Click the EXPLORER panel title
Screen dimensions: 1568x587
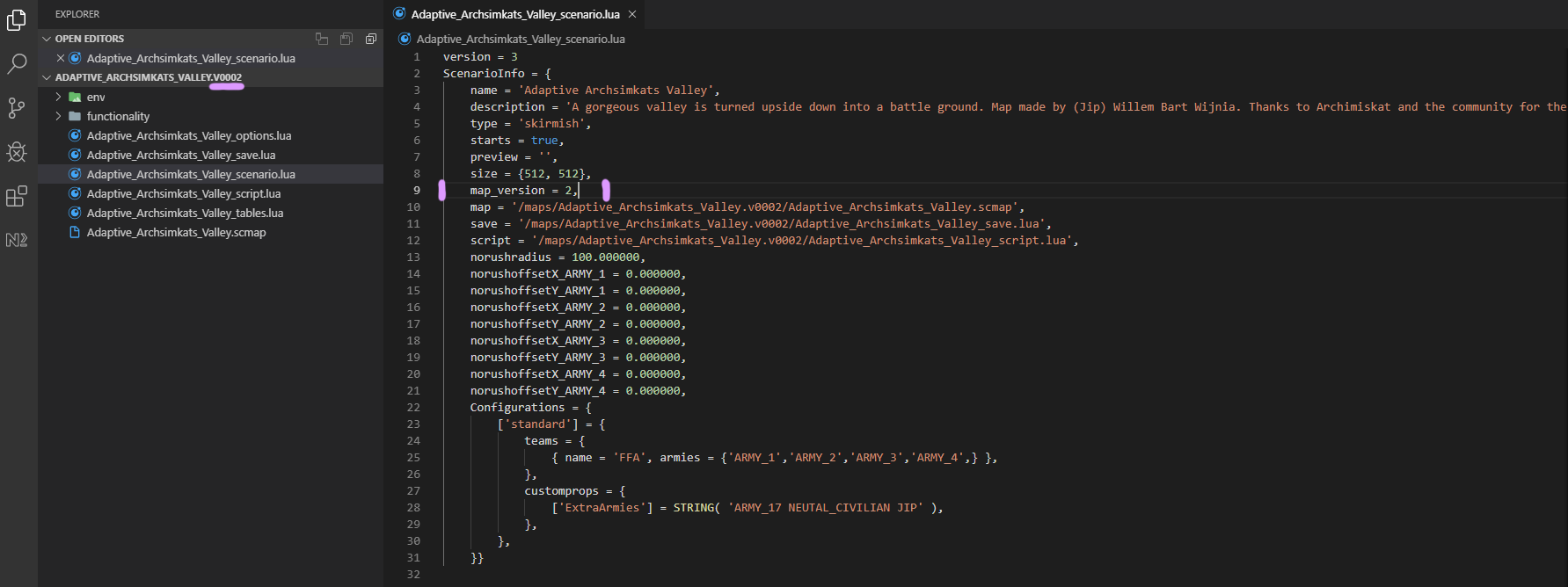pyautogui.click(x=77, y=14)
